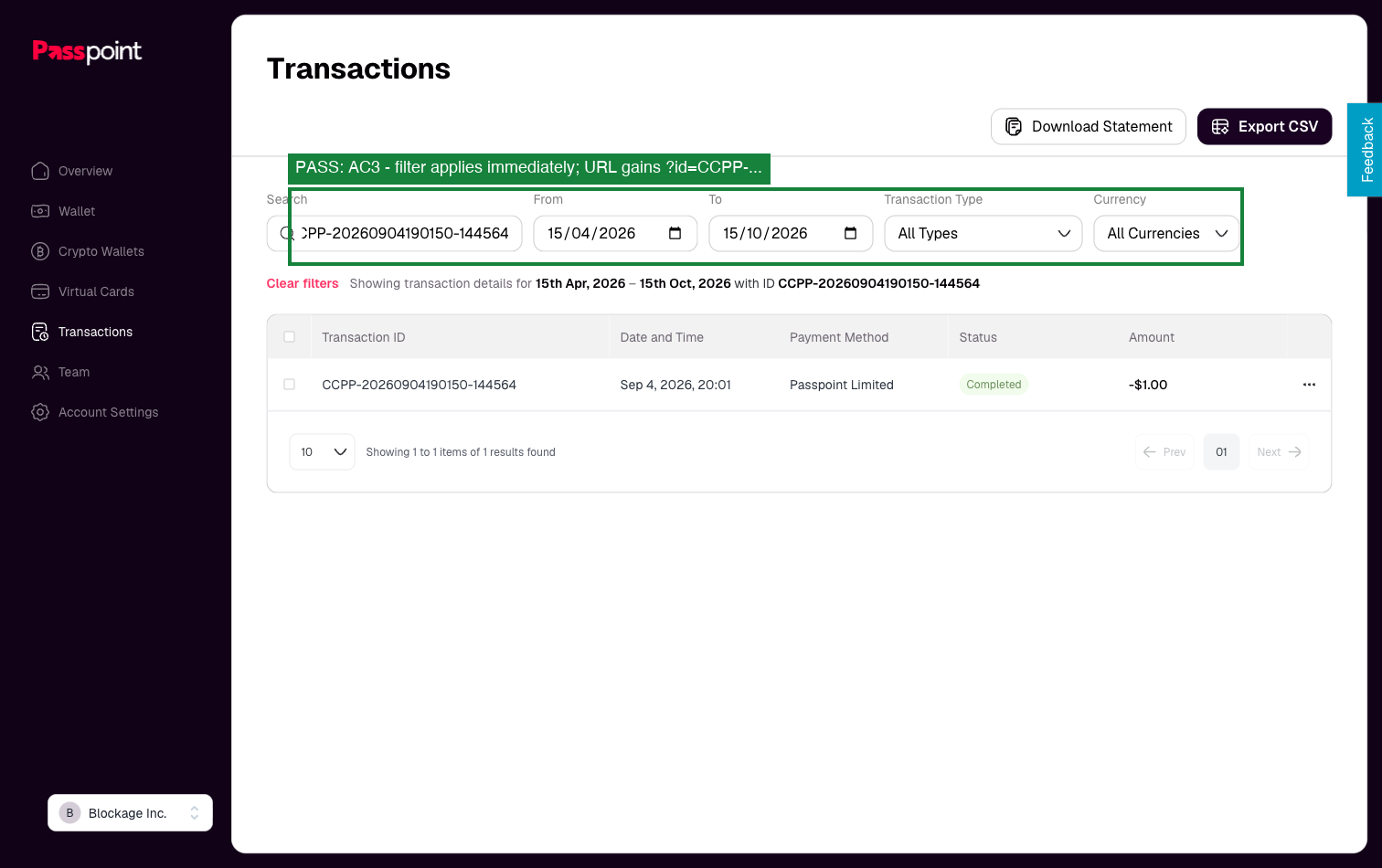Open Wallet from the sidebar
Viewport: 1382px width, 868px height.
pos(77,211)
